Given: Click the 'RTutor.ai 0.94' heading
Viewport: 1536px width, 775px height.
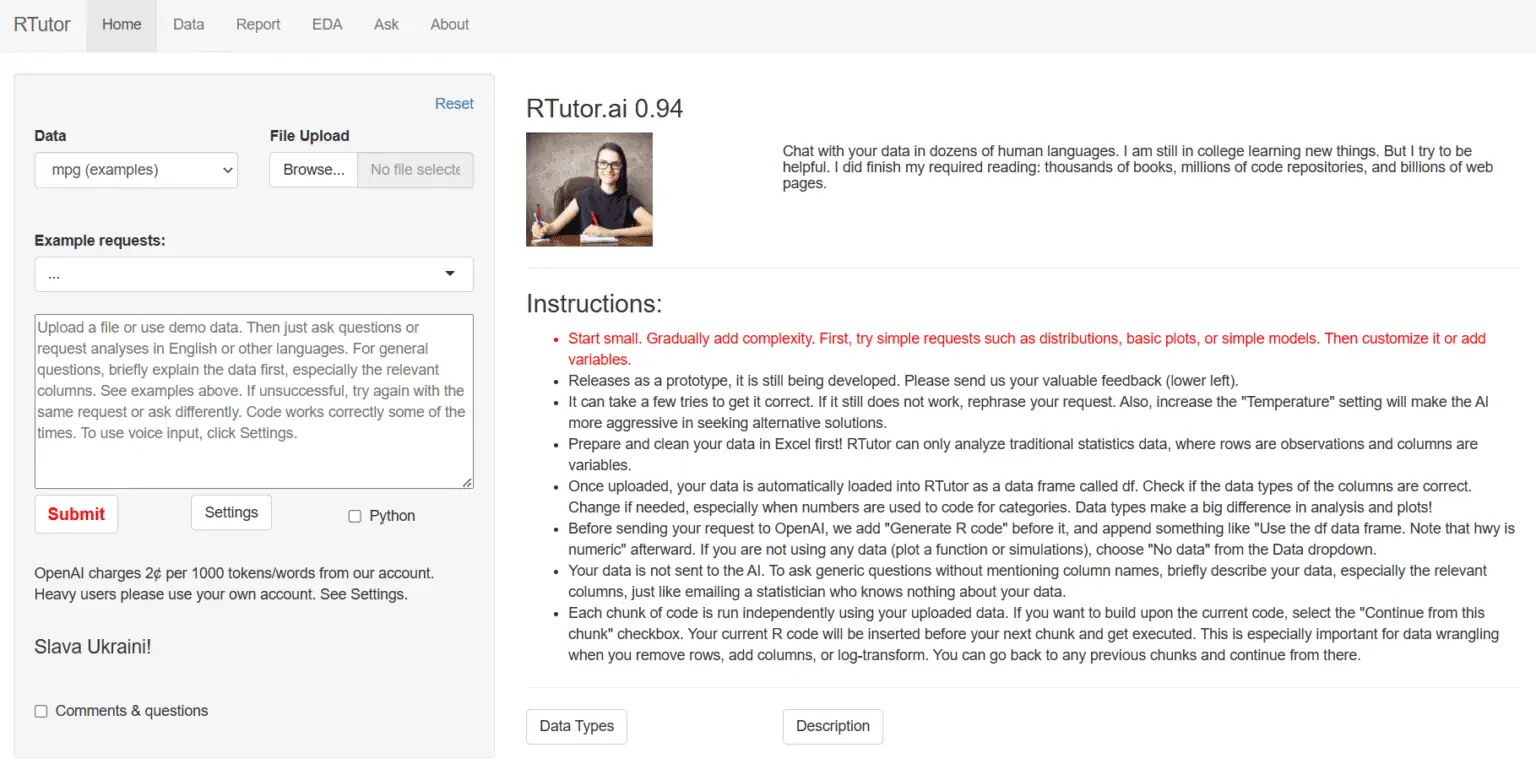Looking at the screenshot, I should click(605, 109).
